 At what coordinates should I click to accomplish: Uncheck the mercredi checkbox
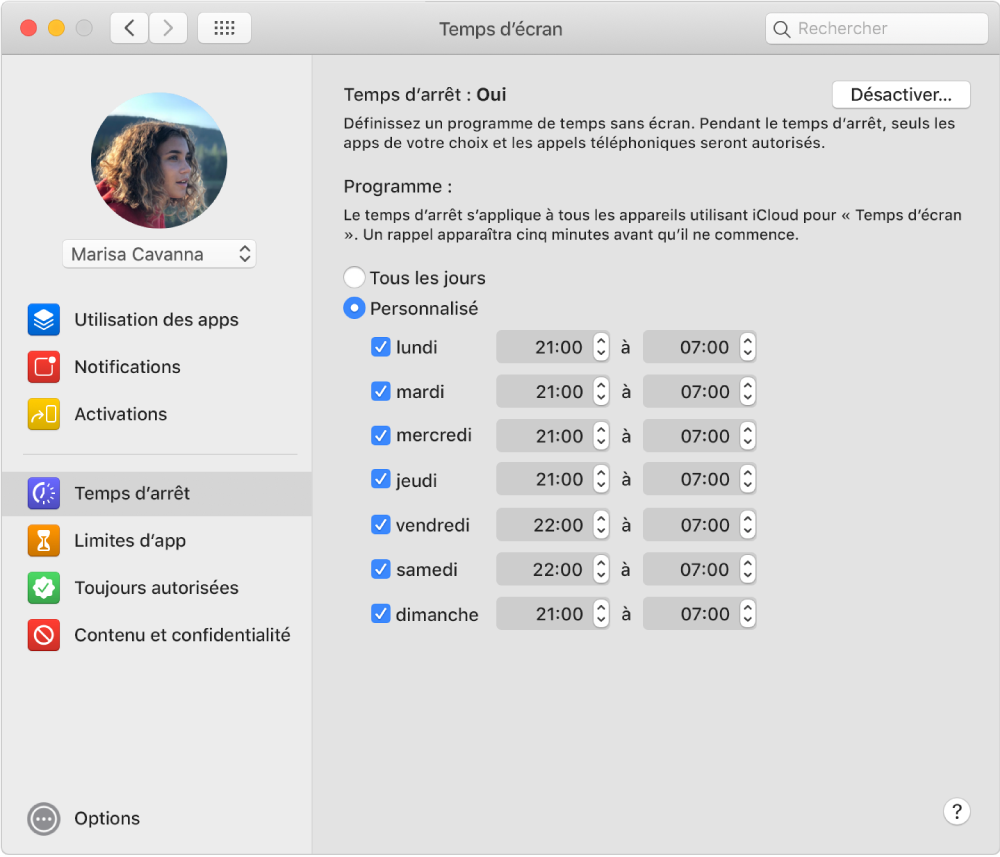[381, 436]
